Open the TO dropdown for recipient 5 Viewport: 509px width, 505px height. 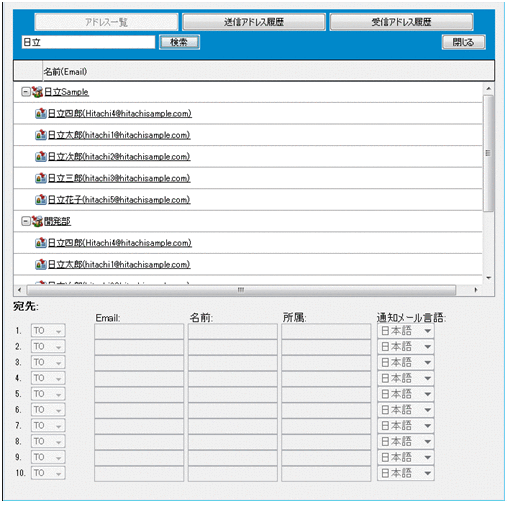point(48,394)
